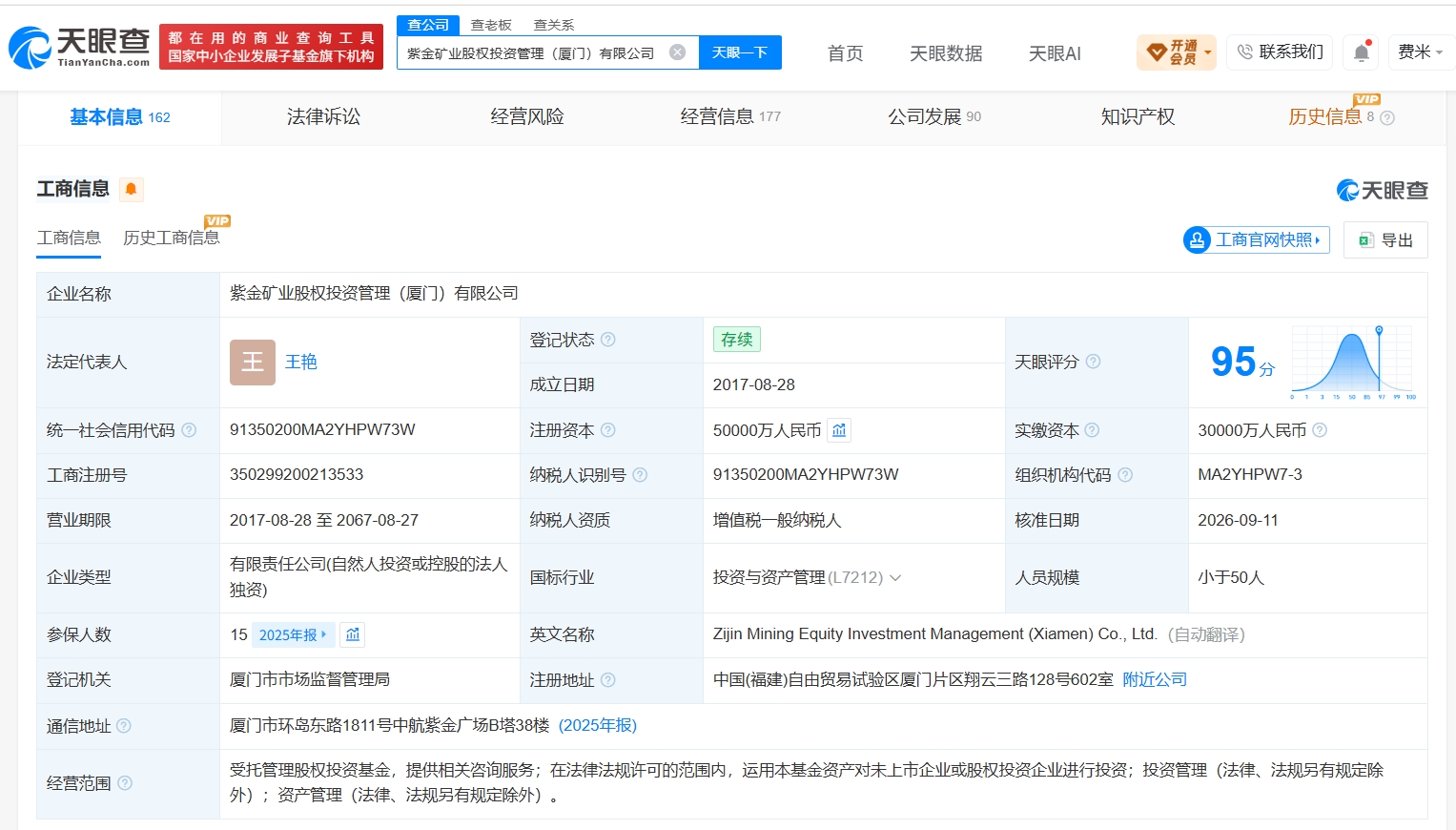Switch to 经营信息 tab
Image resolution: width=1456 pixels, height=830 pixels.
[730, 117]
